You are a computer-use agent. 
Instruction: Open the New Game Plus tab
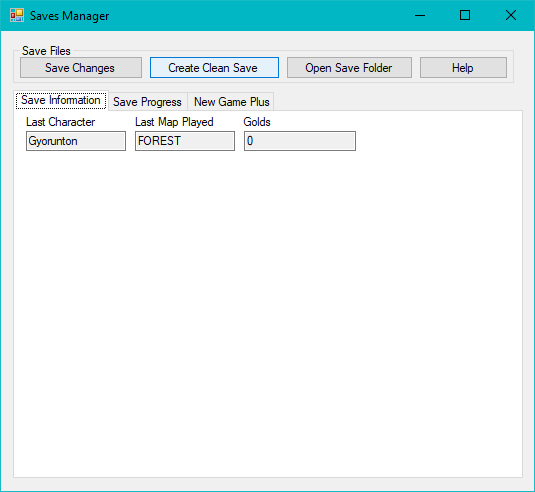click(x=231, y=102)
